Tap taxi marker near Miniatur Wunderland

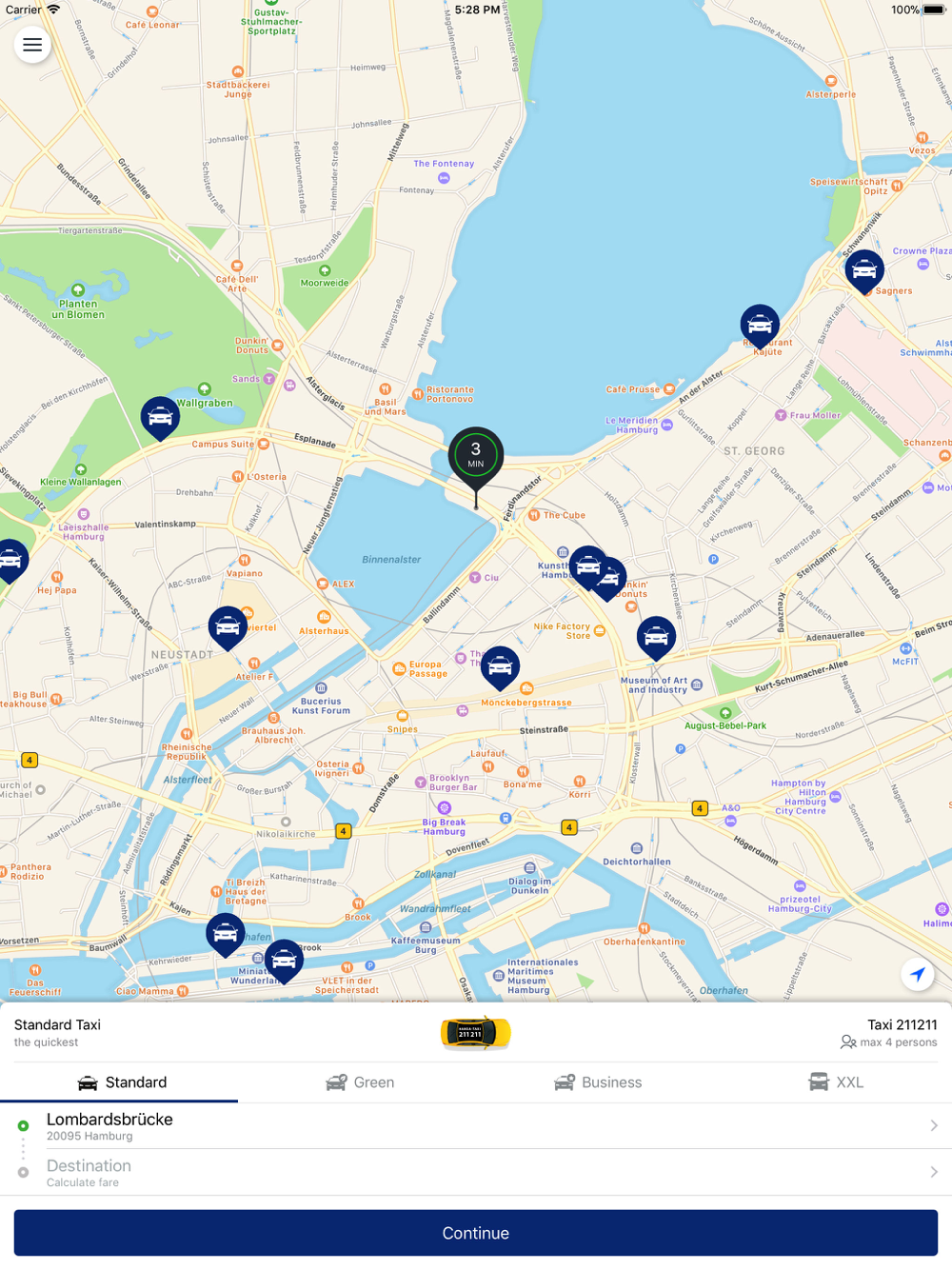pos(284,962)
